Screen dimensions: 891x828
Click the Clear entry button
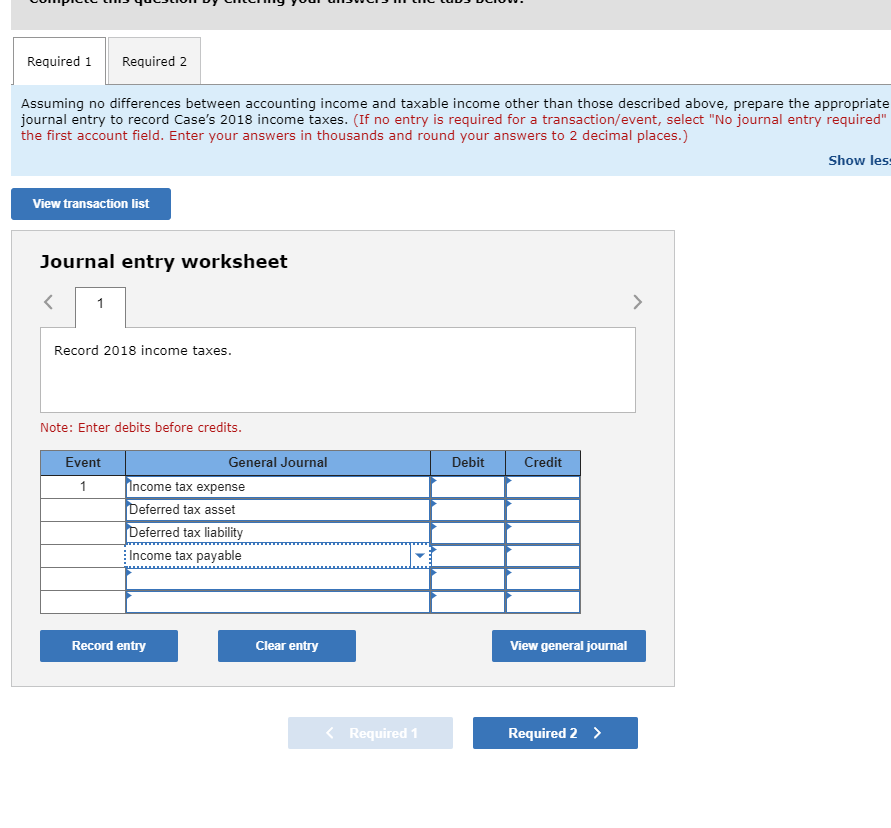pos(286,645)
